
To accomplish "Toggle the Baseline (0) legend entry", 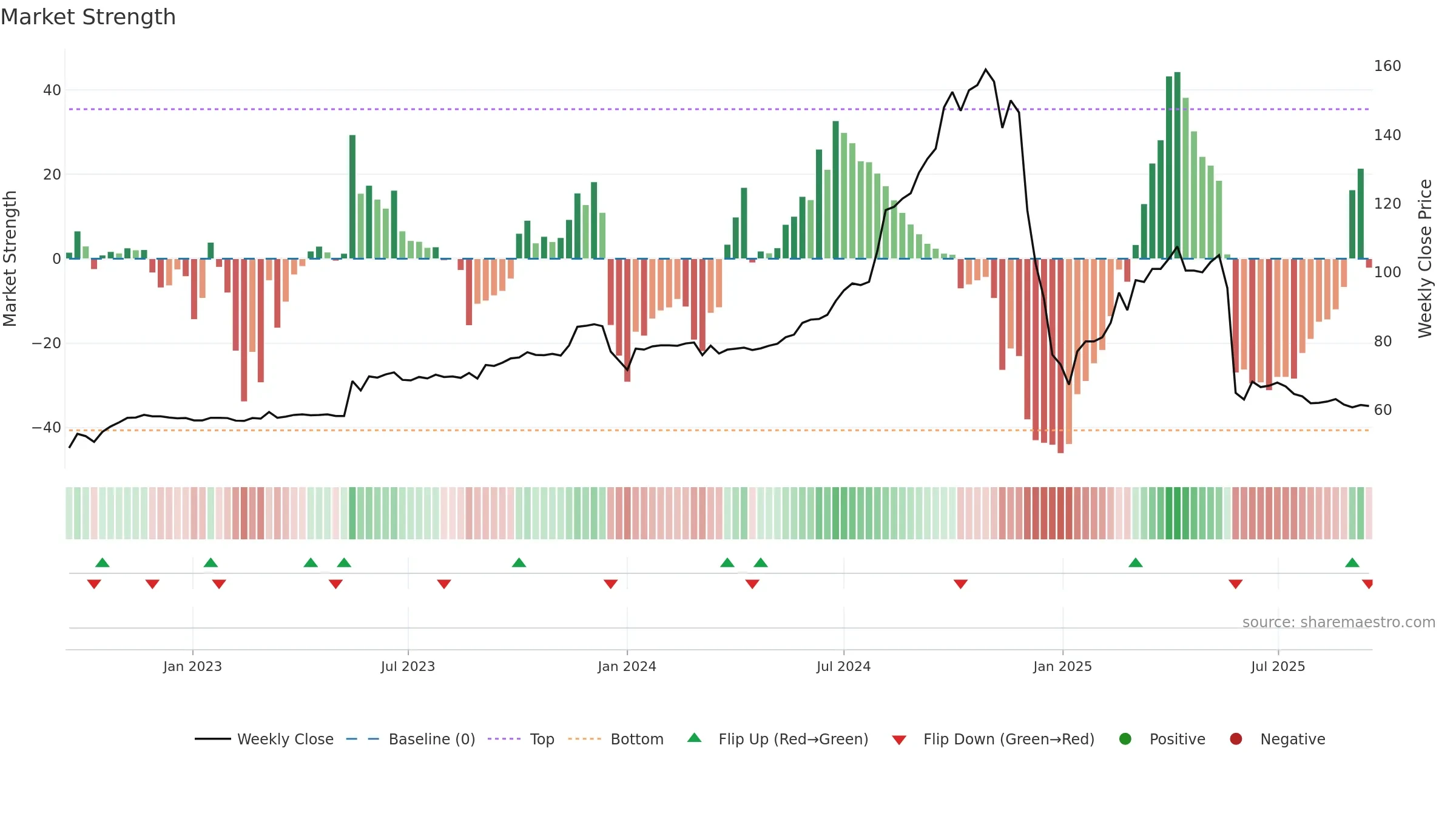I will 411,739.
